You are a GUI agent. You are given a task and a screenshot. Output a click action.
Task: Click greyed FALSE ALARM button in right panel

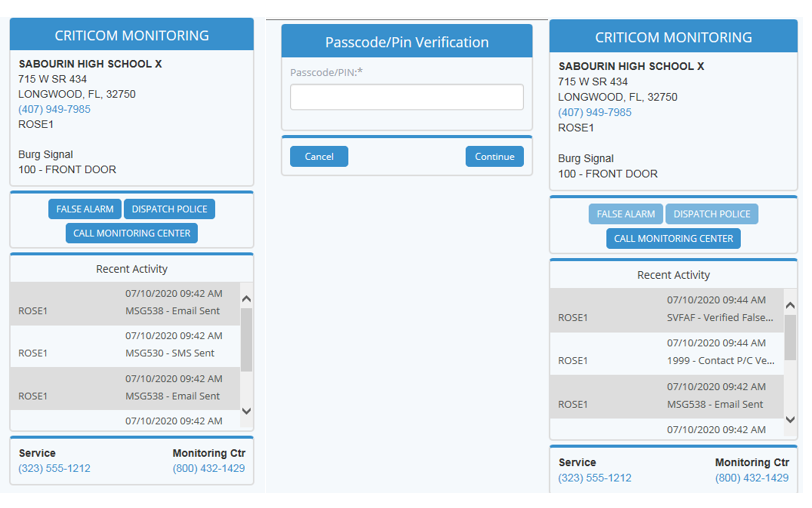[x=626, y=214]
